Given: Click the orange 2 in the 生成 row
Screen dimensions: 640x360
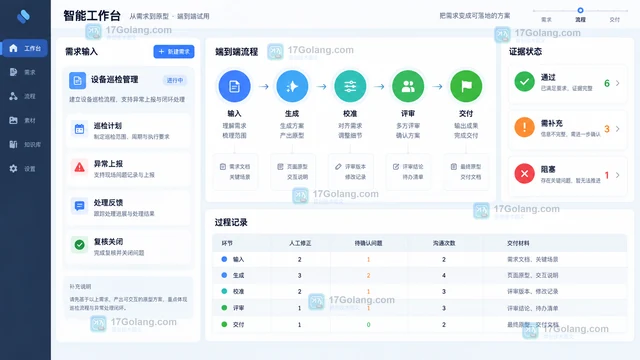Looking at the screenshot, I should [368, 276].
